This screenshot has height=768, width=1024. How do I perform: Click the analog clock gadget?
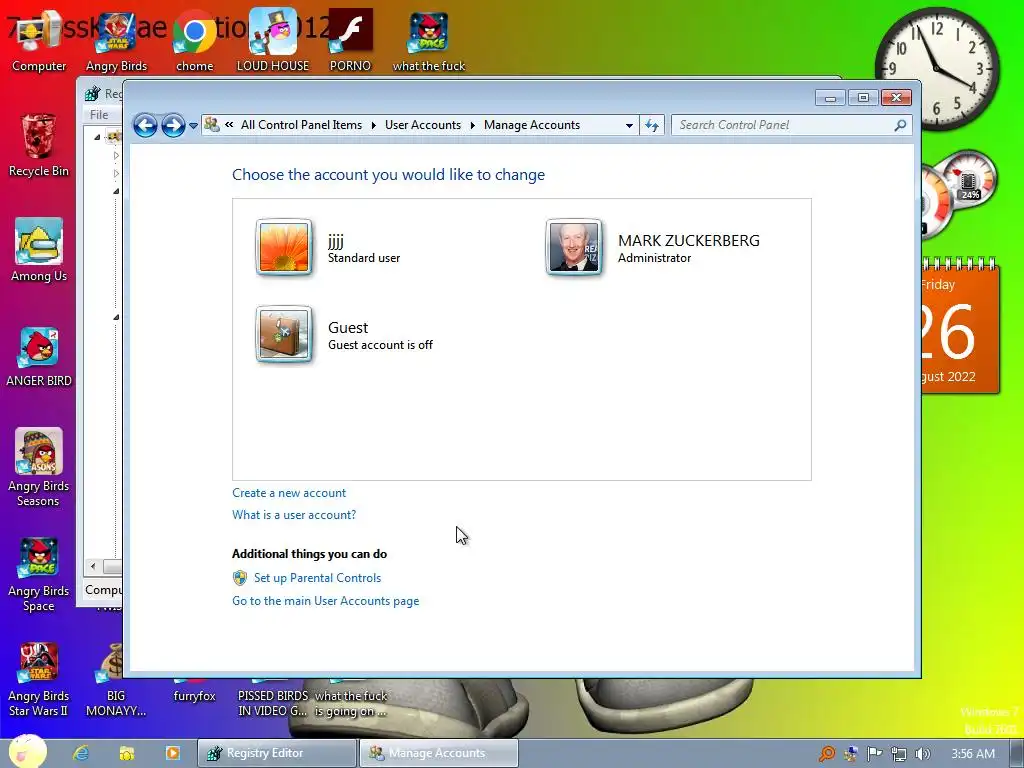937,67
